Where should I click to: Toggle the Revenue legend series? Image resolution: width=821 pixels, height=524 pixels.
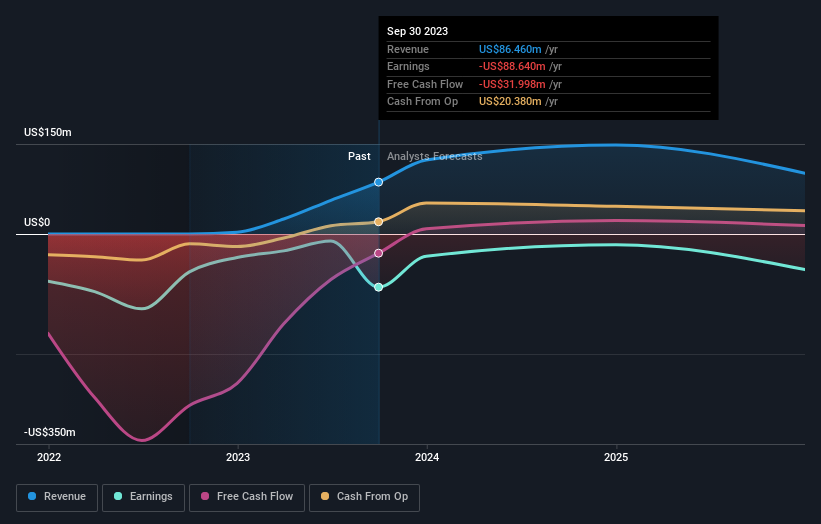point(57,497)
